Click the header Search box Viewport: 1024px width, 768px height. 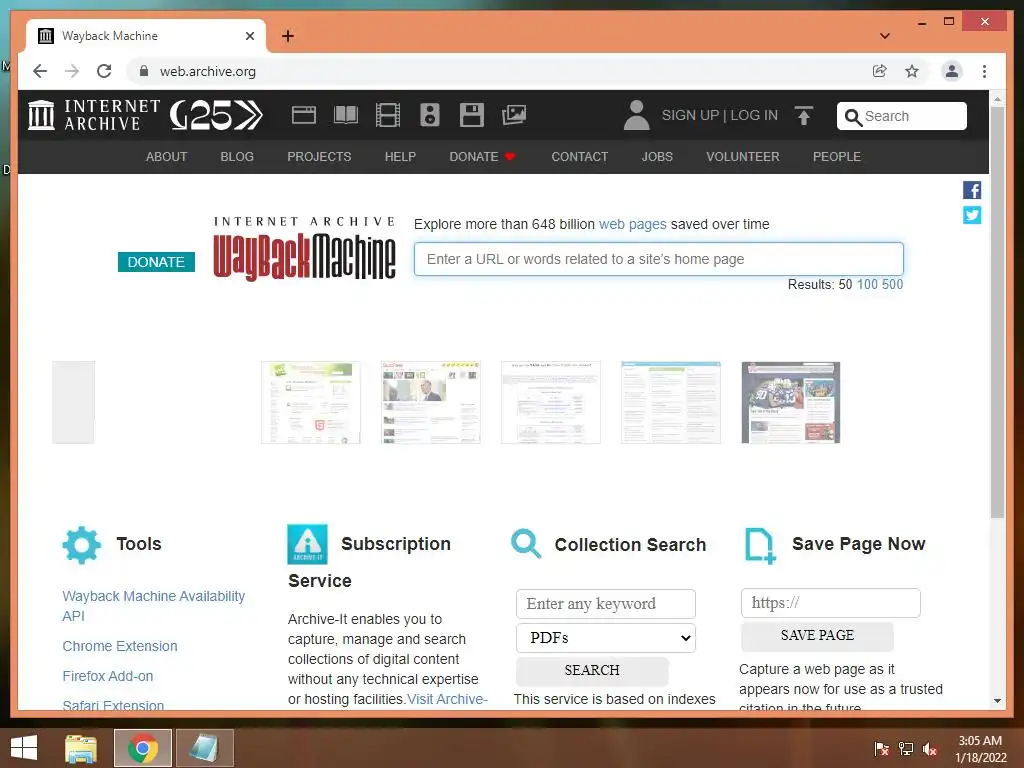pos(901,116)
